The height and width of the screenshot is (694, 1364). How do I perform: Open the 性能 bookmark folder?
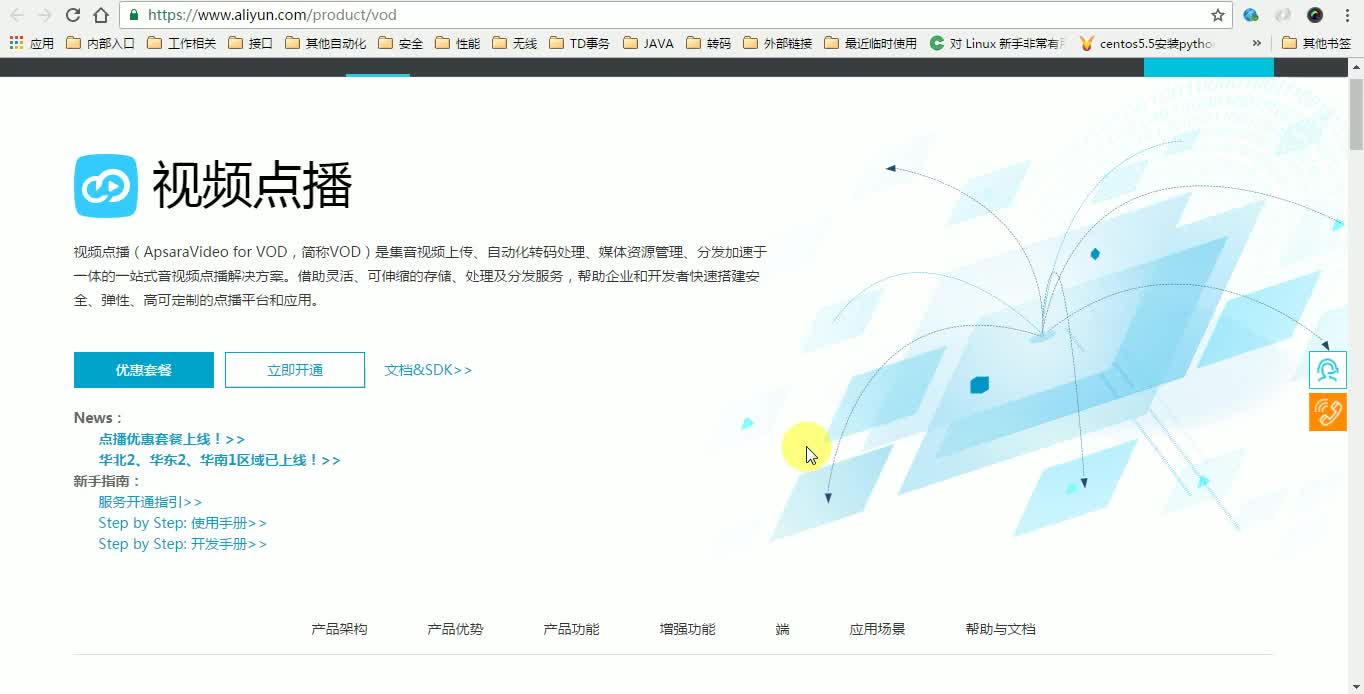[457, 43]
